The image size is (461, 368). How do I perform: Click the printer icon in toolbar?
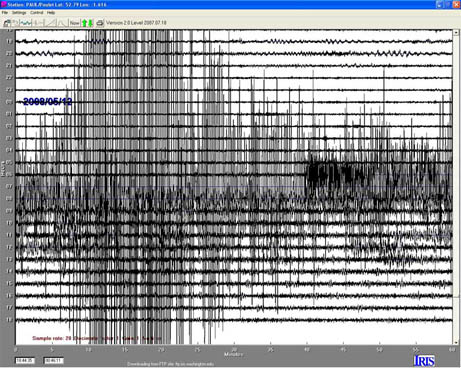tap(100, 23)
